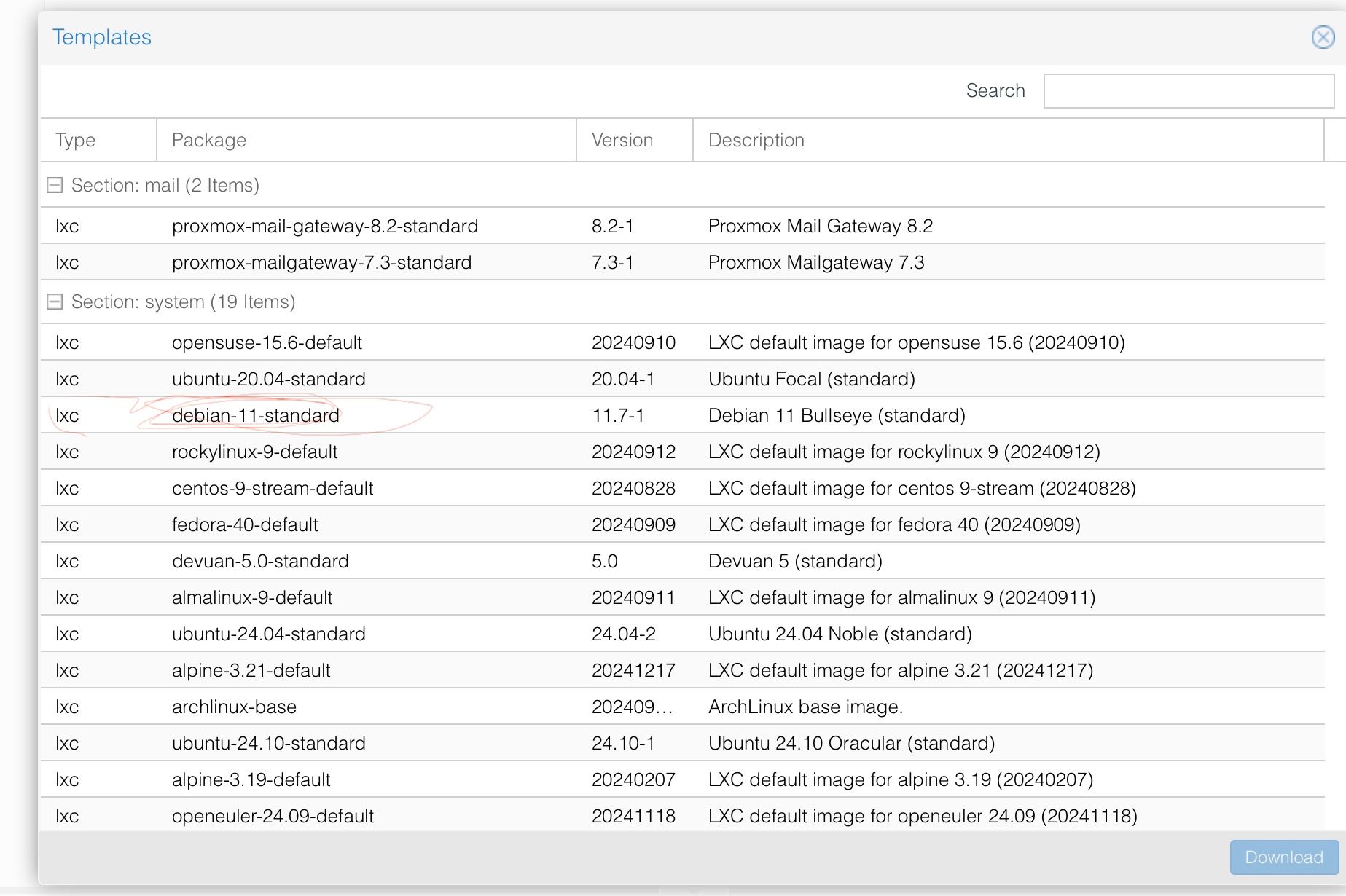Select alpine-3.21-default template
Viewport: 1346px width, 896px height.
click(x=251, y=670)
